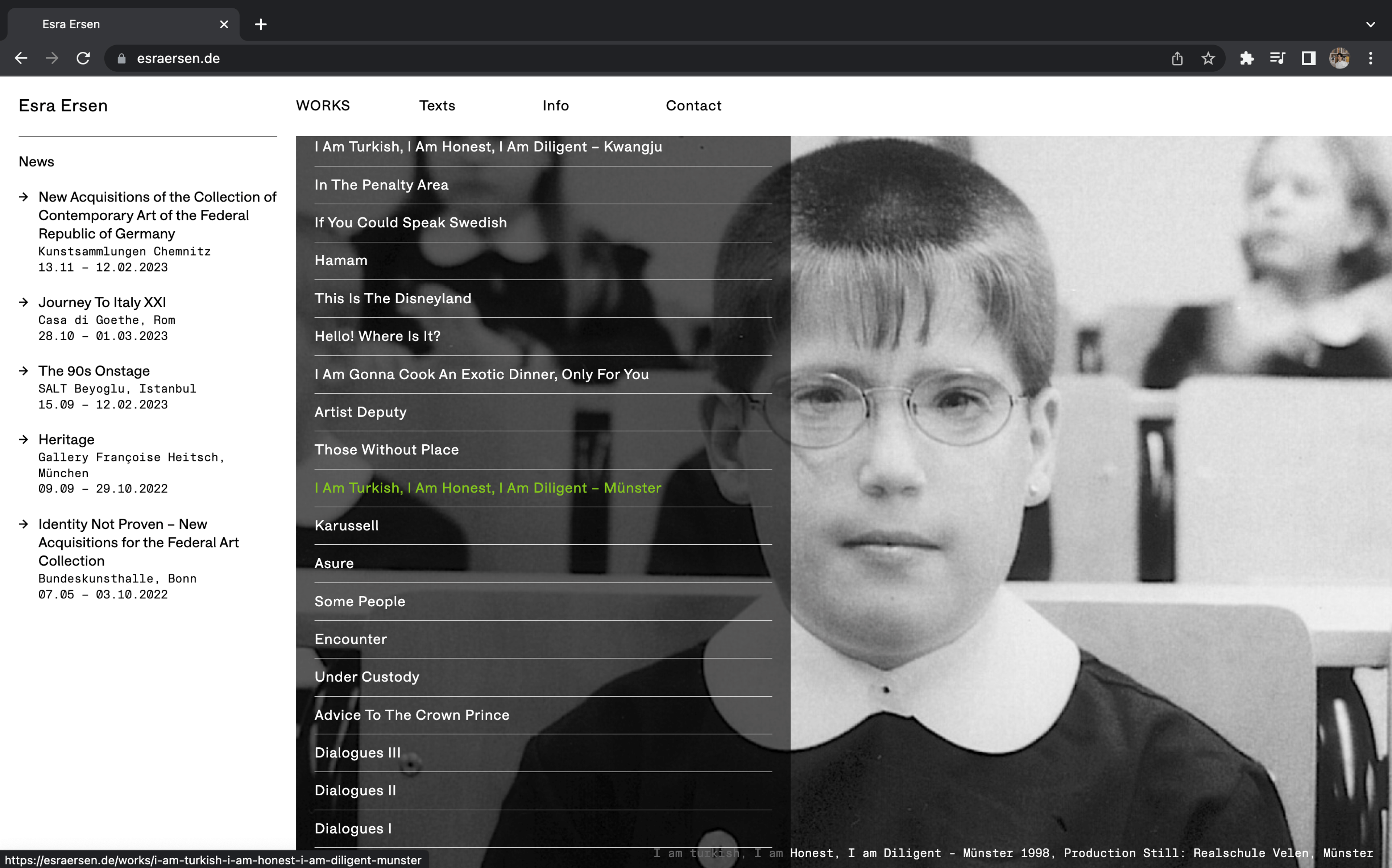
Task: Open New Acquisitions of the Collection news
Action: coord(157,215)
